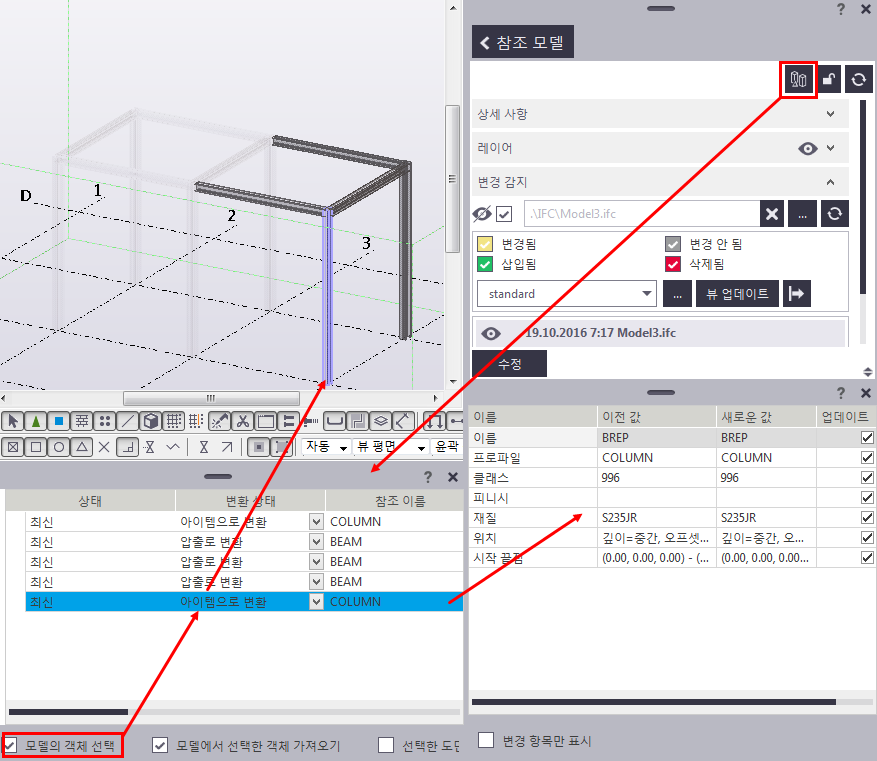Toggle the select construction lines diagonal switch

pos(128,421)
